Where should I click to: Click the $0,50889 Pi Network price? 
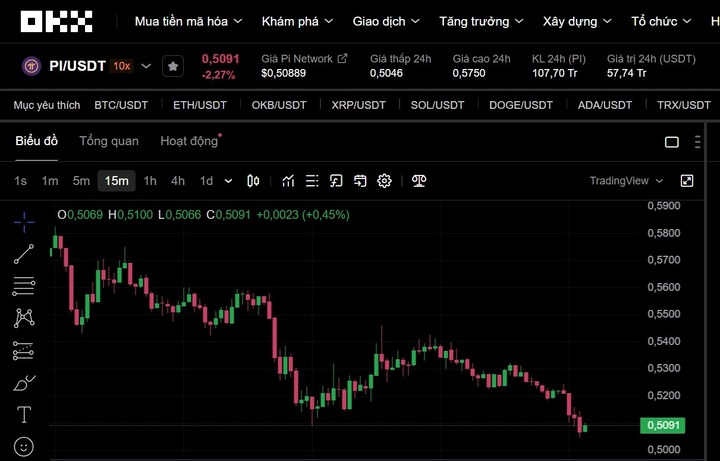[283, 73]
